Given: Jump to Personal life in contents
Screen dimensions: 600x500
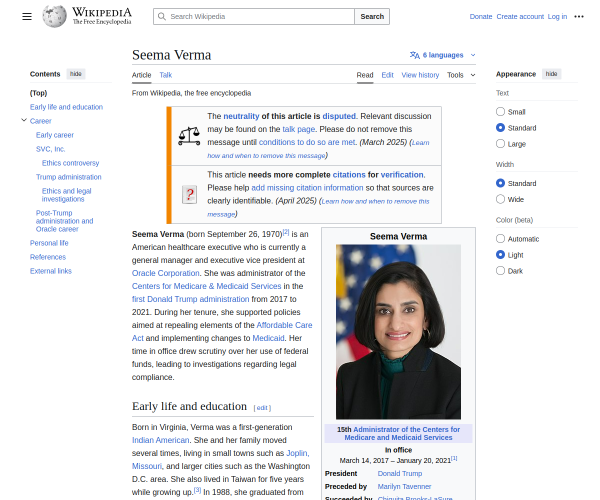Looking at the screenshot, I should point(49,243).
